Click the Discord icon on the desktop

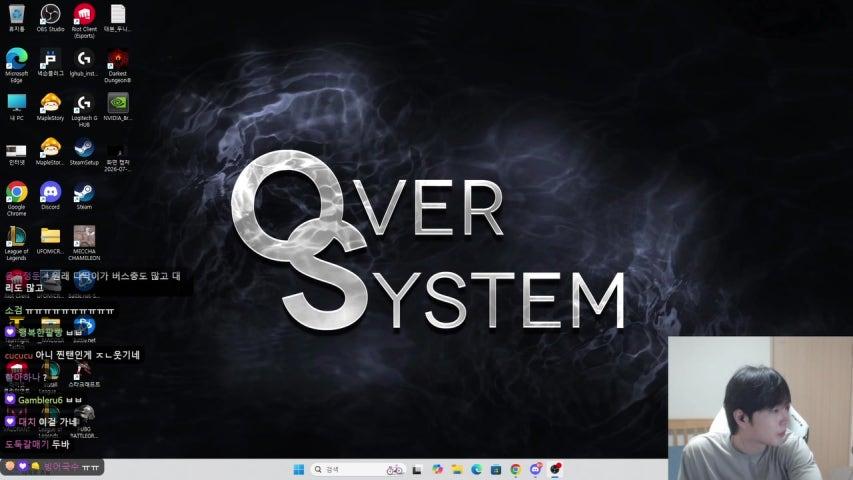tap(50, 196)
